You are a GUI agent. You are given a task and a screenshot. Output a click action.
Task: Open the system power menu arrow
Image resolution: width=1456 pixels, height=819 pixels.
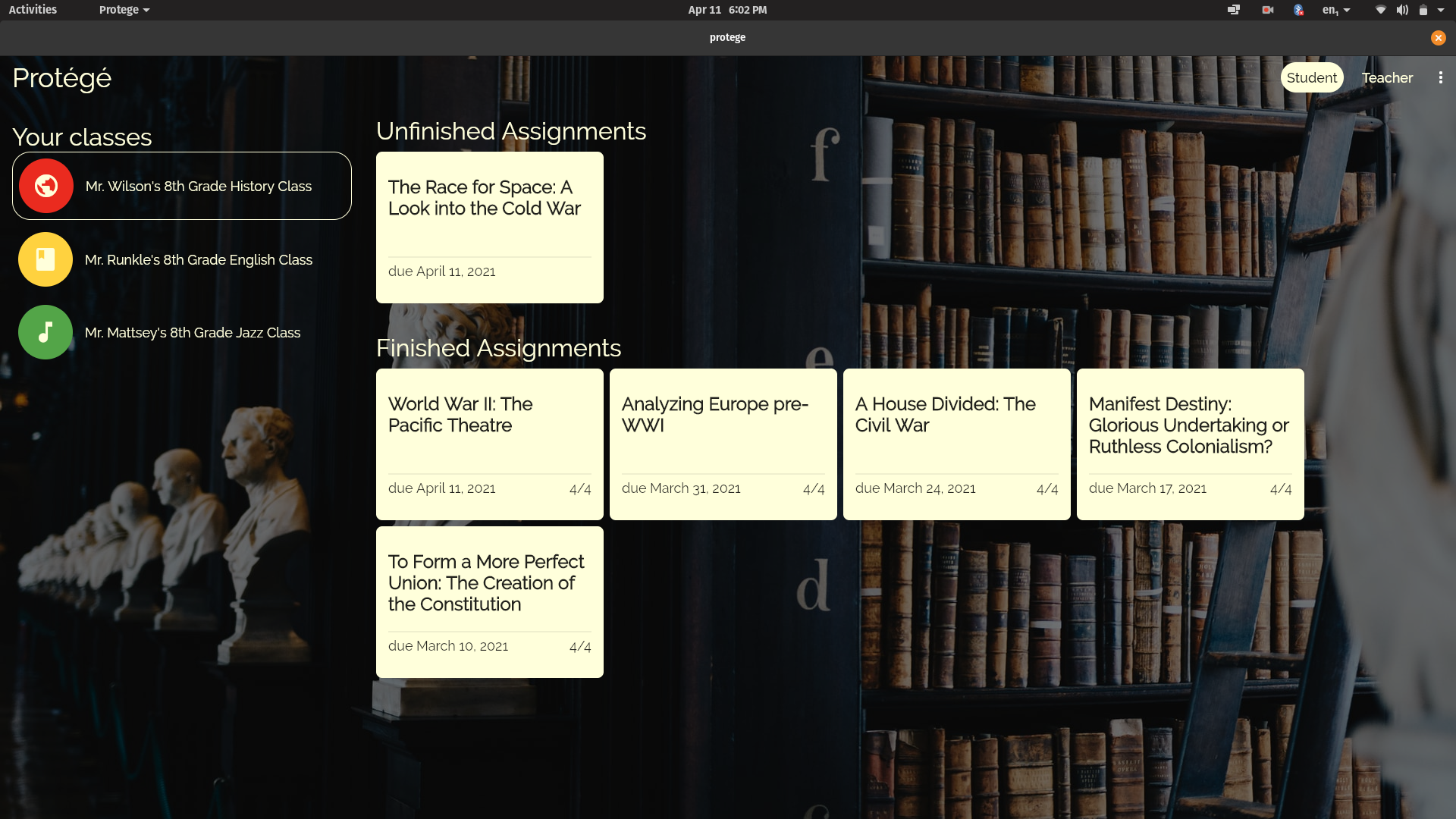pos(1440,10)
